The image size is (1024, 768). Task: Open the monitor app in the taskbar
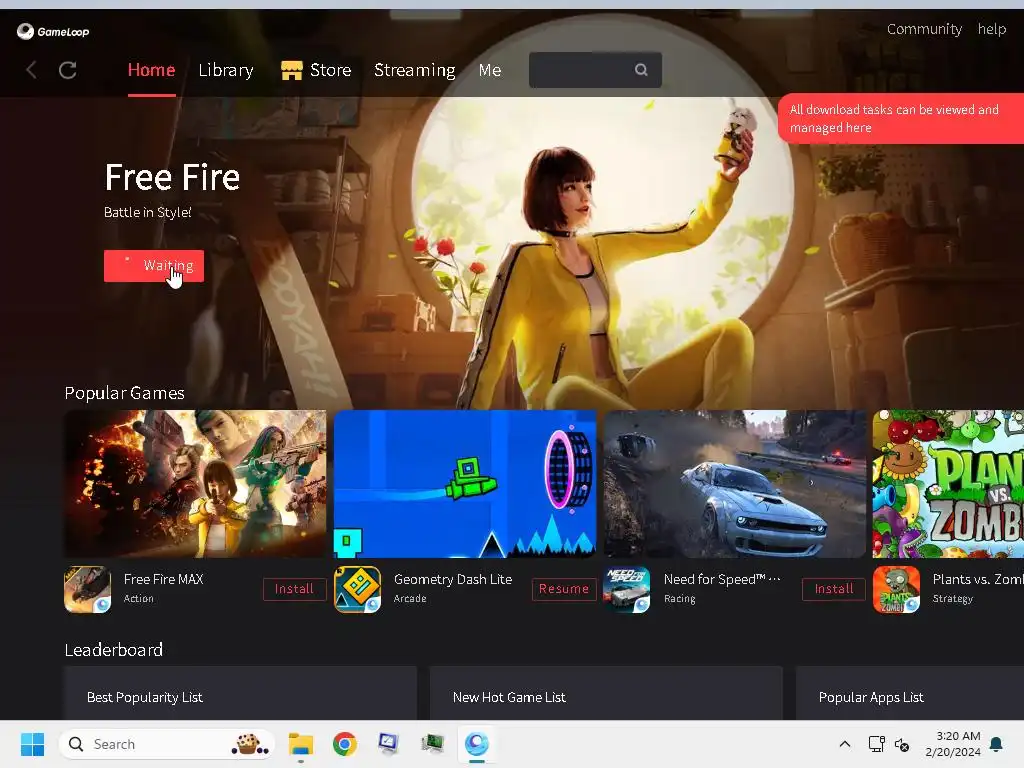pyautogui.click(x=388, y=744)
